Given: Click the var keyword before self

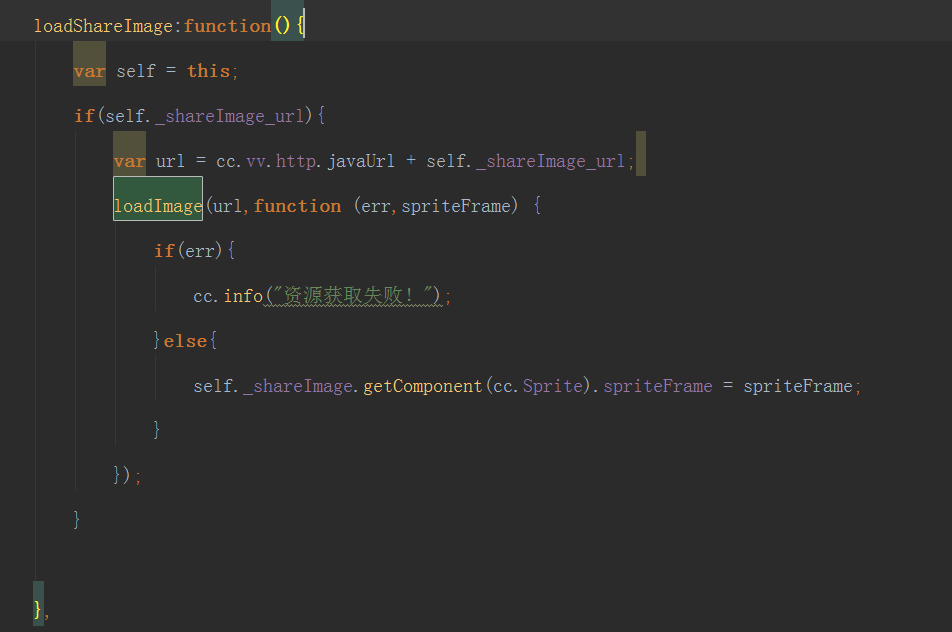Looking at the screenshot, I should click(89, 71).
